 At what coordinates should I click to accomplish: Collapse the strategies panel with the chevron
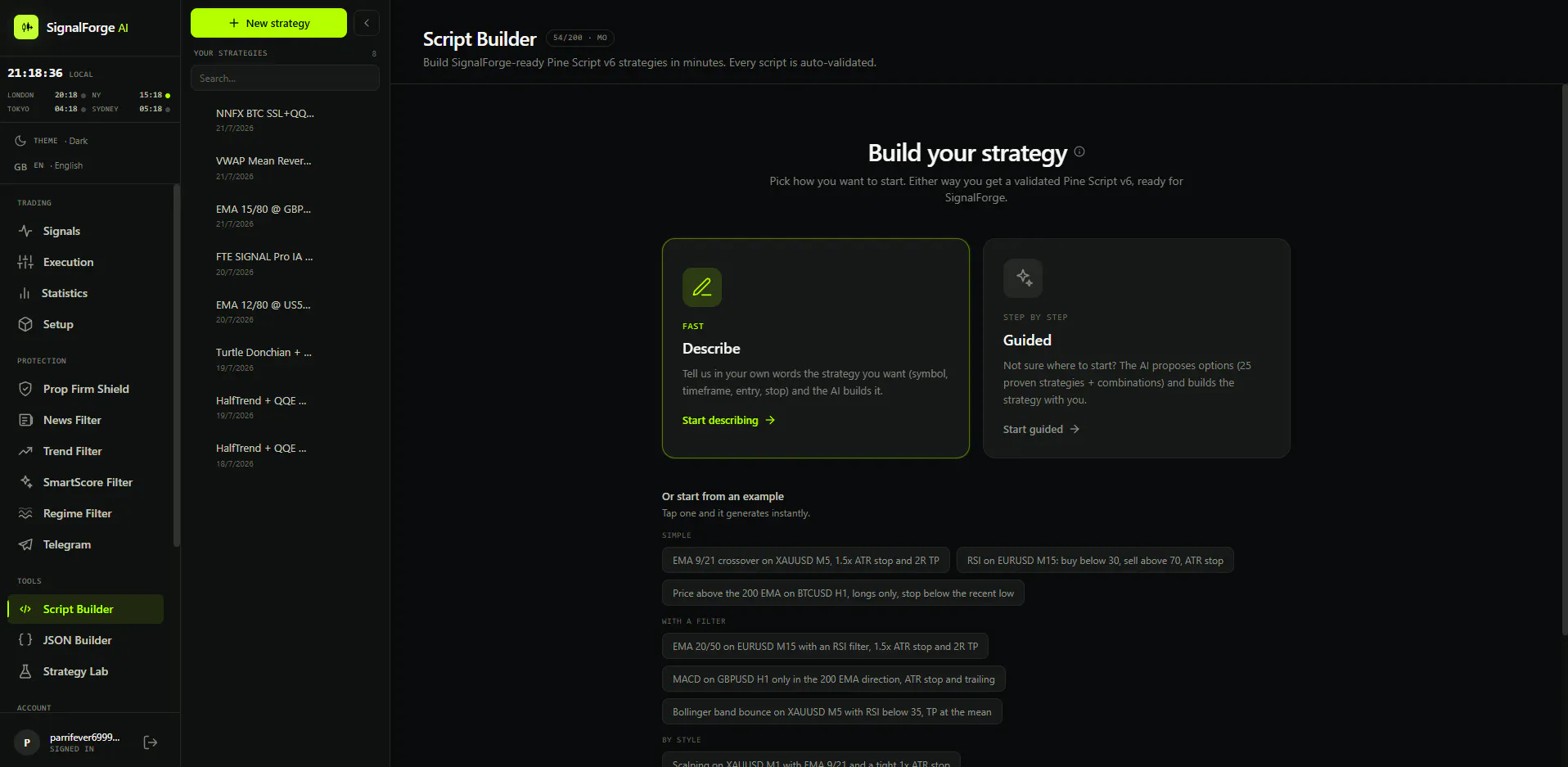pos(367,23)
